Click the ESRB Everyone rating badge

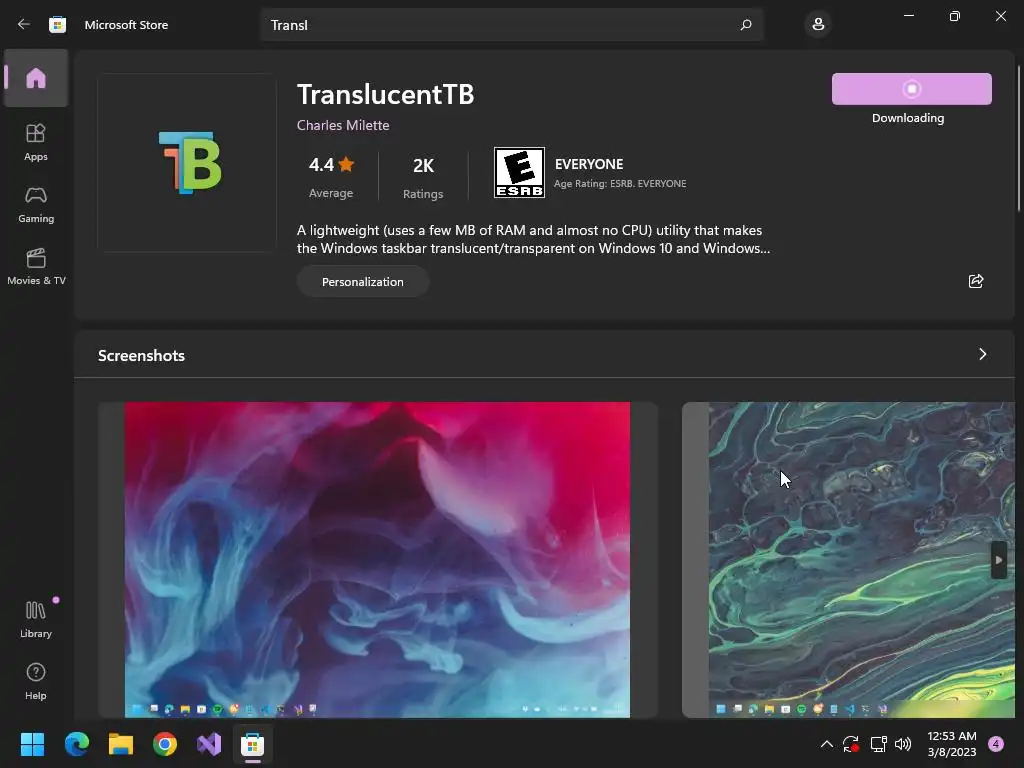coord(519,172)
